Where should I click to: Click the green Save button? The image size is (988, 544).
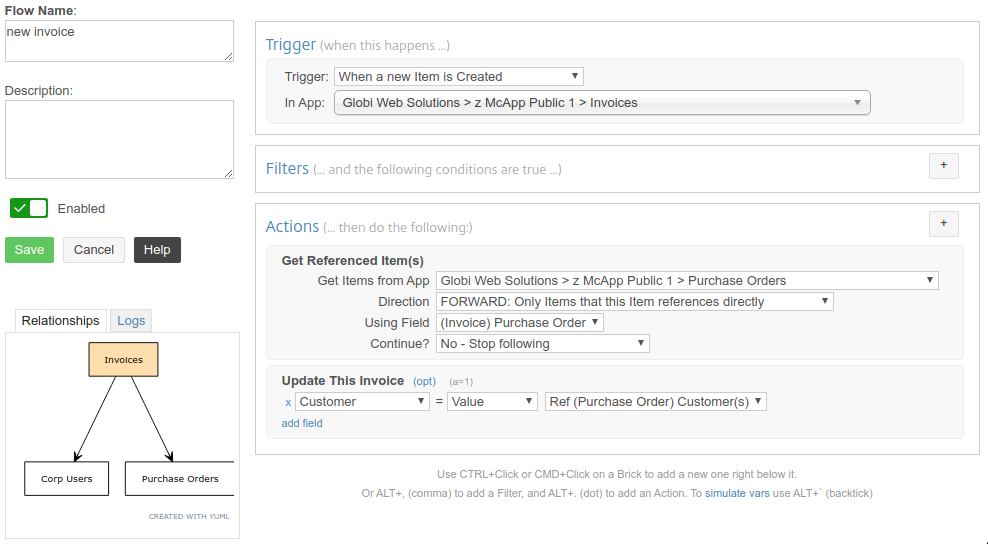coord(30,250)
